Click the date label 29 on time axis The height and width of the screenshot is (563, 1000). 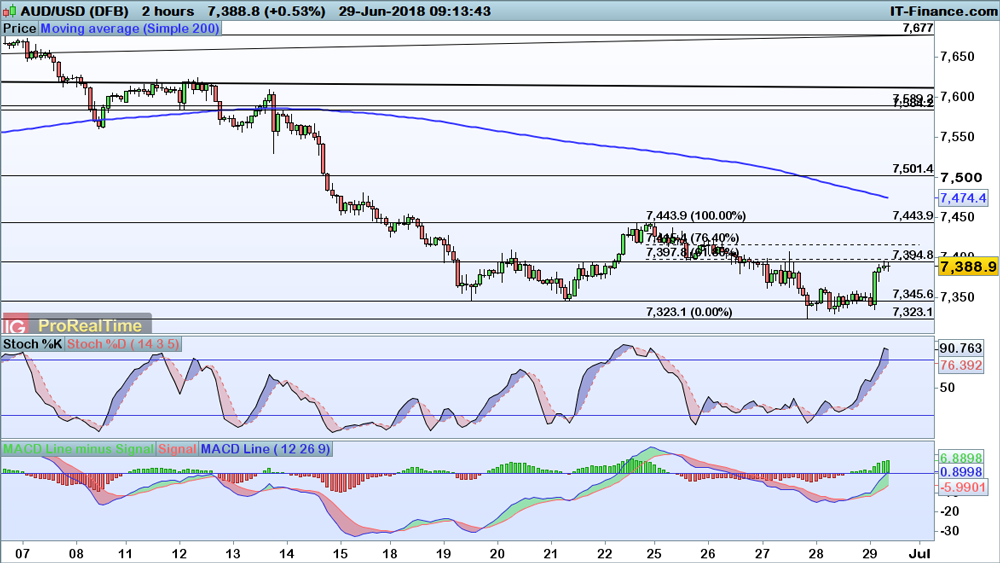pyautogui.click(x=869, y=553)
